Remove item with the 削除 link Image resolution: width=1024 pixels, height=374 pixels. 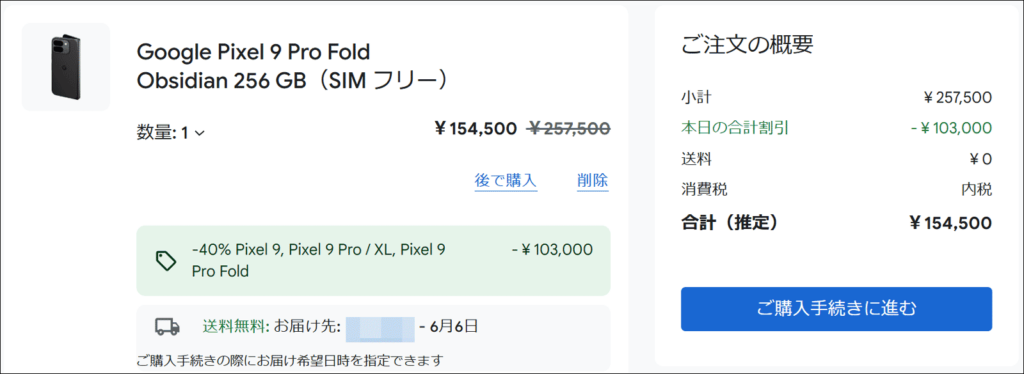[x=592, y=180]
